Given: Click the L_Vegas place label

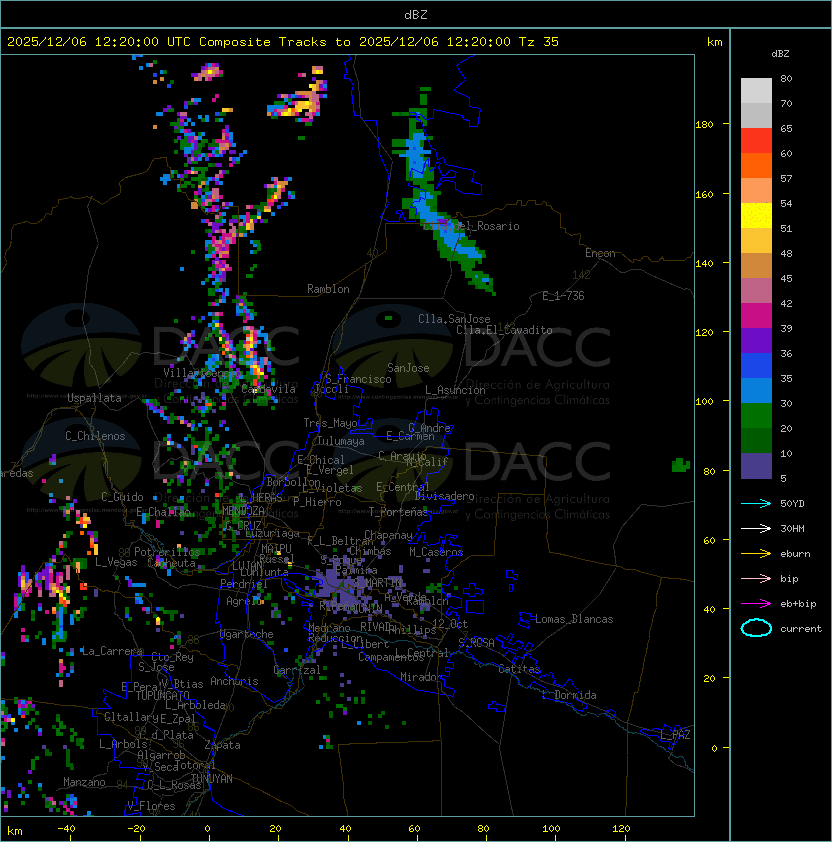Looking at the screenshot, I should (116, 562).
